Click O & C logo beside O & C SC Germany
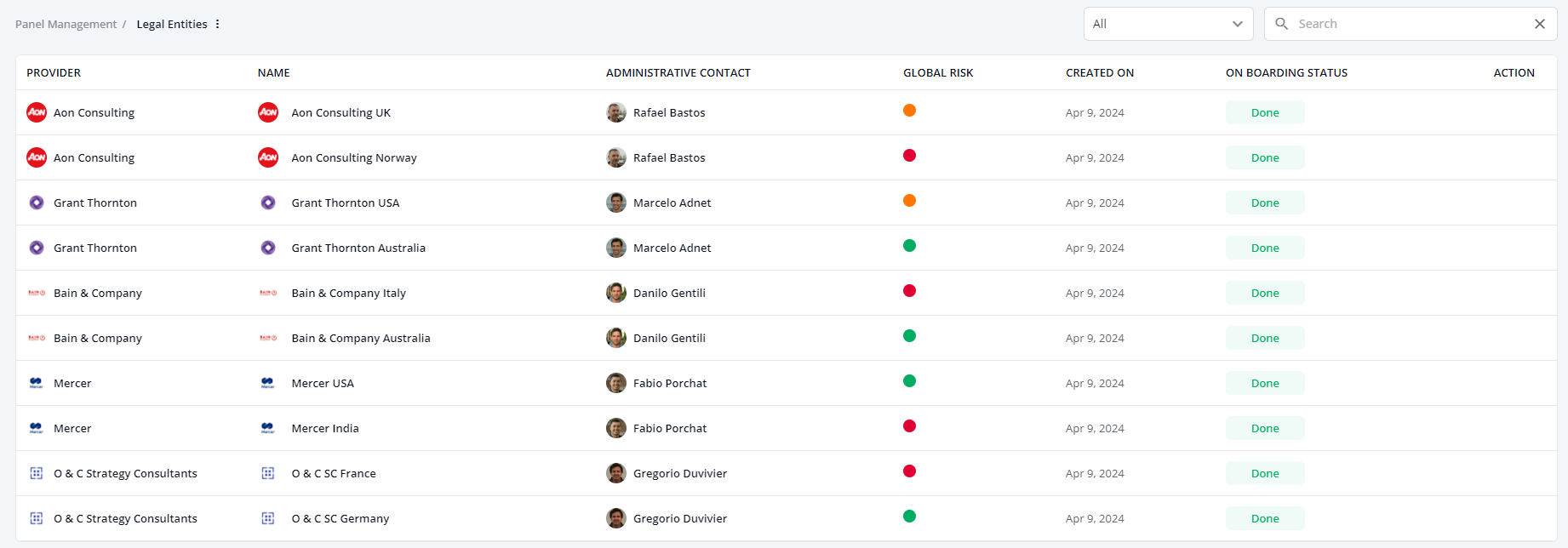 coord(268,518)
